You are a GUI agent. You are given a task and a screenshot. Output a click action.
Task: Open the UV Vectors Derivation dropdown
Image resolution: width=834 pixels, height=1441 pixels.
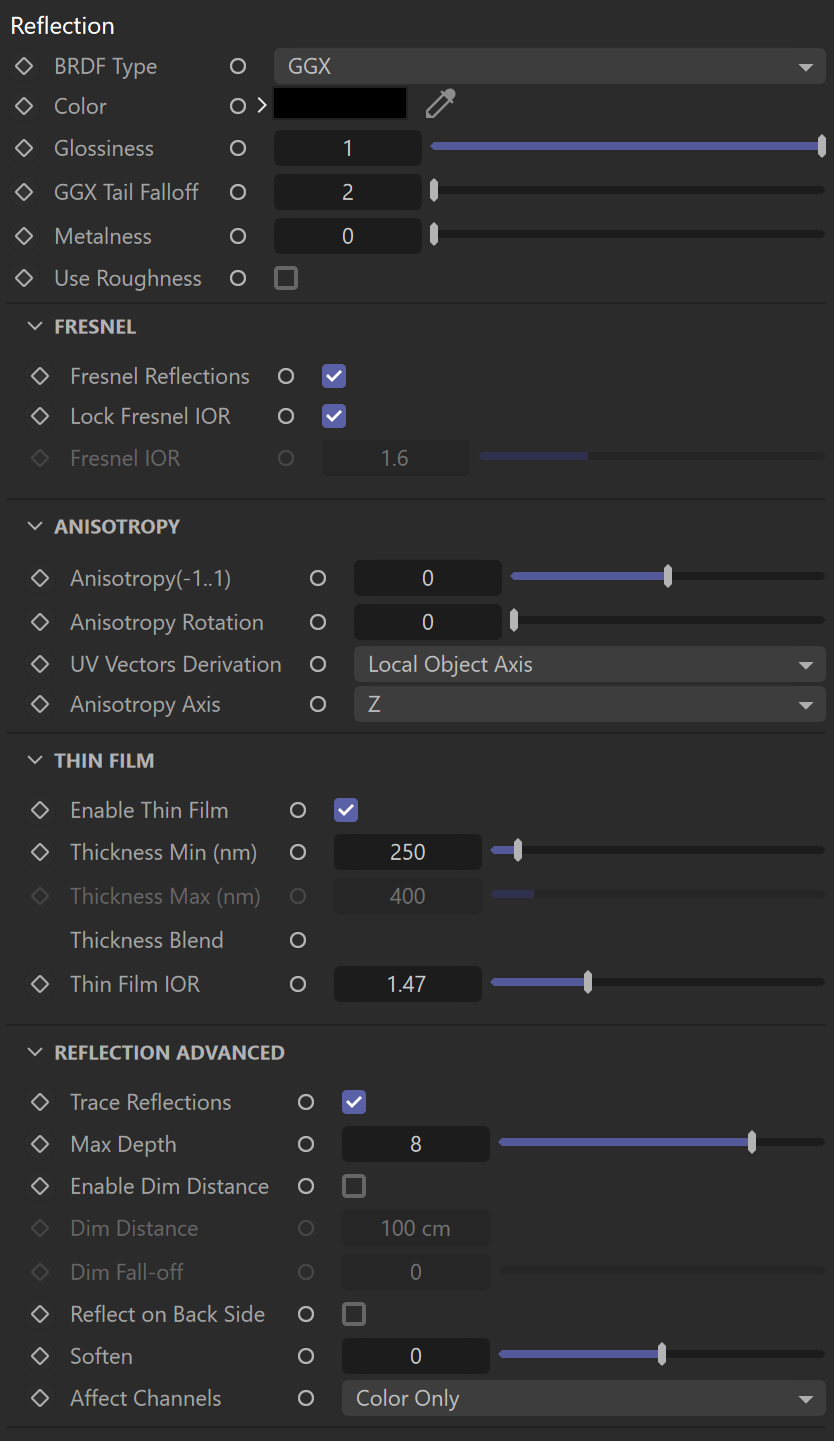590,664
